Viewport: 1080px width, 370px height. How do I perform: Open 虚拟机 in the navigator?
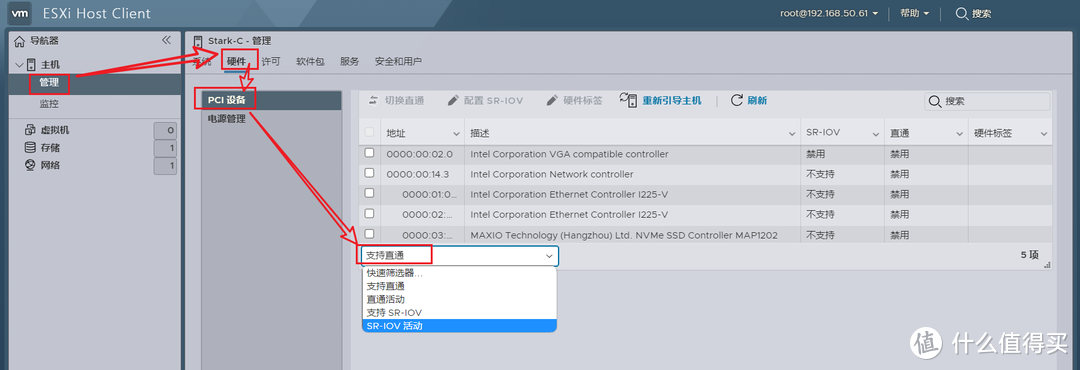point(55,130)
